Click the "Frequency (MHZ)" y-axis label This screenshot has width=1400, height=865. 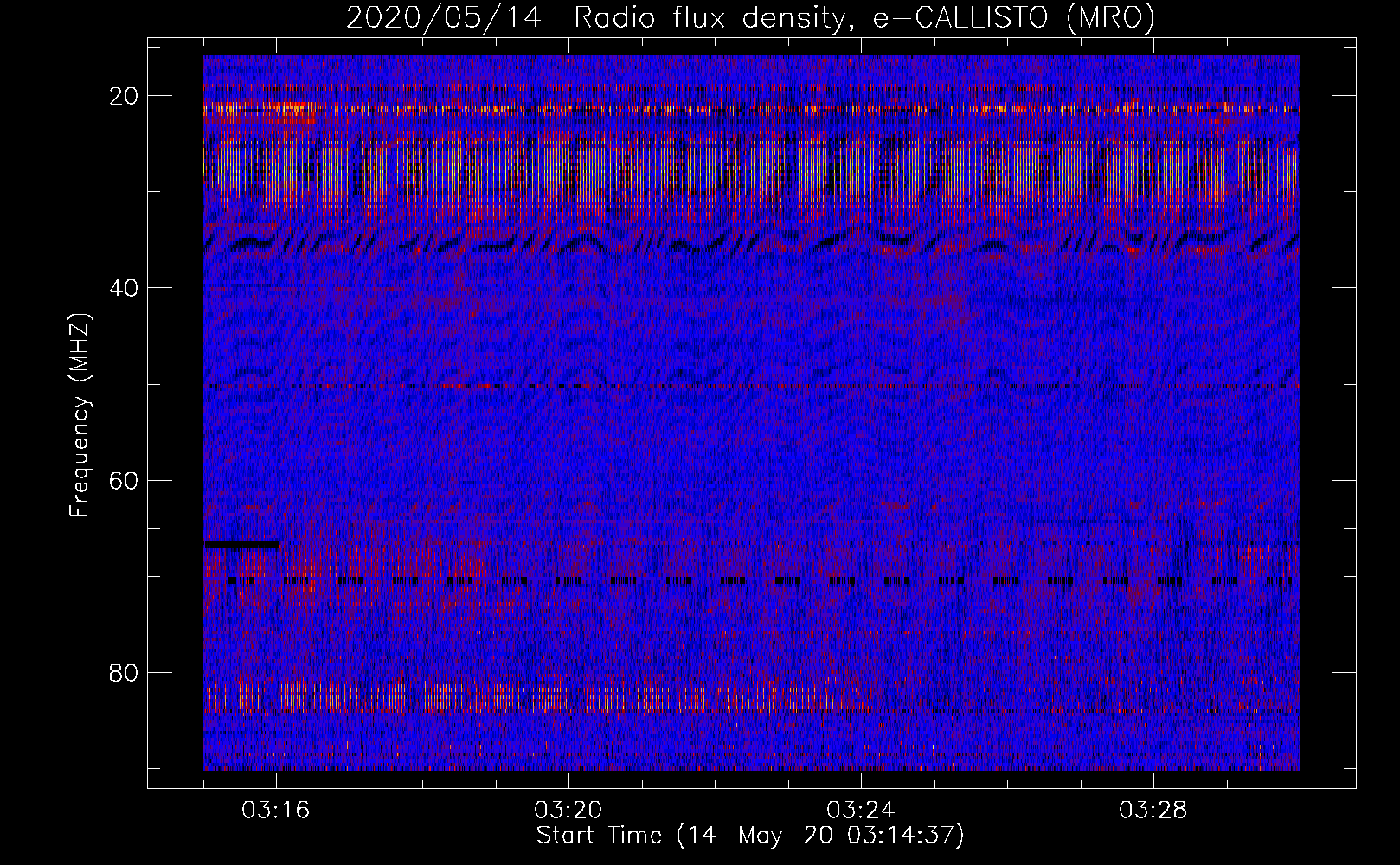coord(80,415)
